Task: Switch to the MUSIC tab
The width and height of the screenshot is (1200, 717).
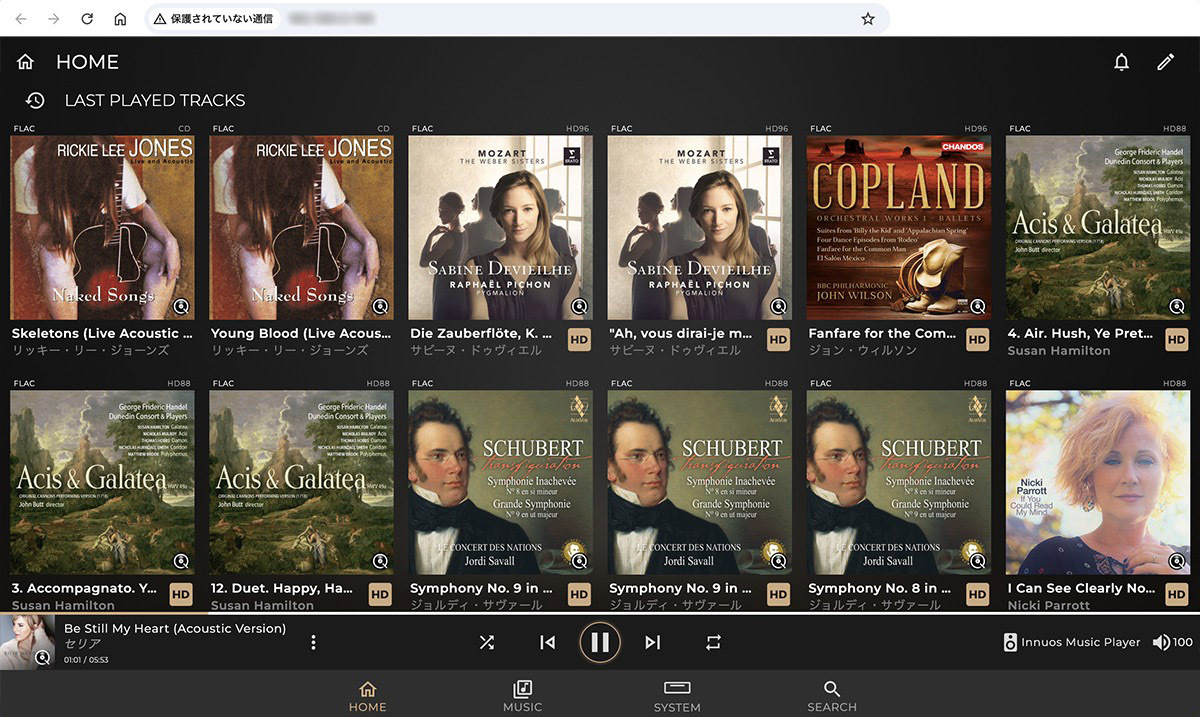Action: click(x=522, y=696)
